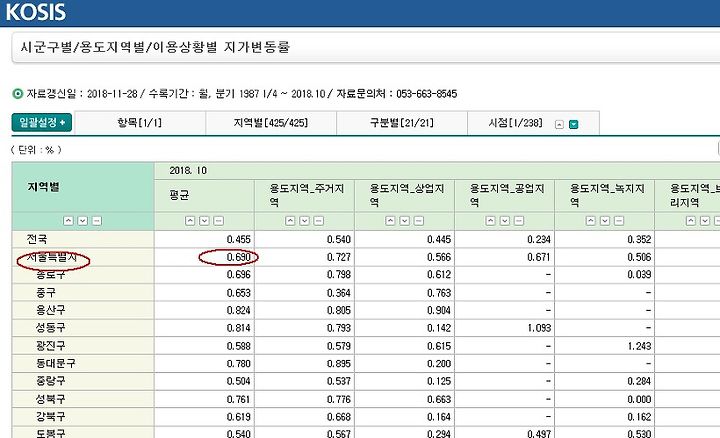Clear sort on 용도지역_녹지지역 column
The width and height of the screenshot is (720, 438).
pos(619,221)
